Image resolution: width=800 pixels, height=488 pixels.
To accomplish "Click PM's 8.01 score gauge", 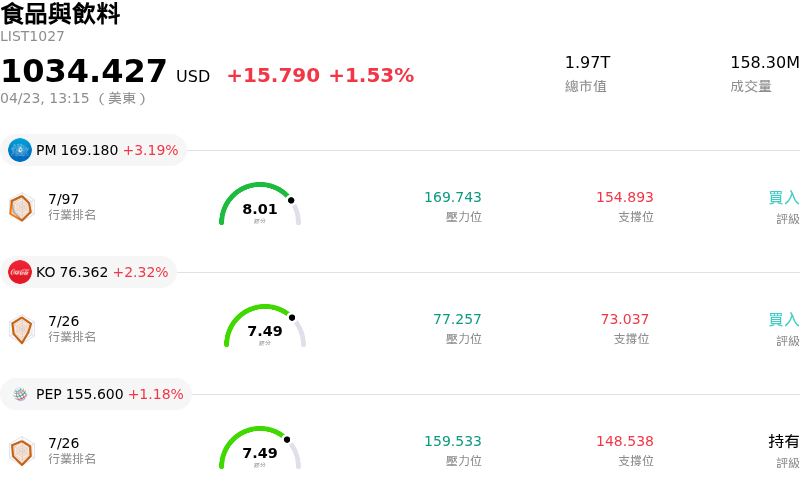I will coord(260,205).
